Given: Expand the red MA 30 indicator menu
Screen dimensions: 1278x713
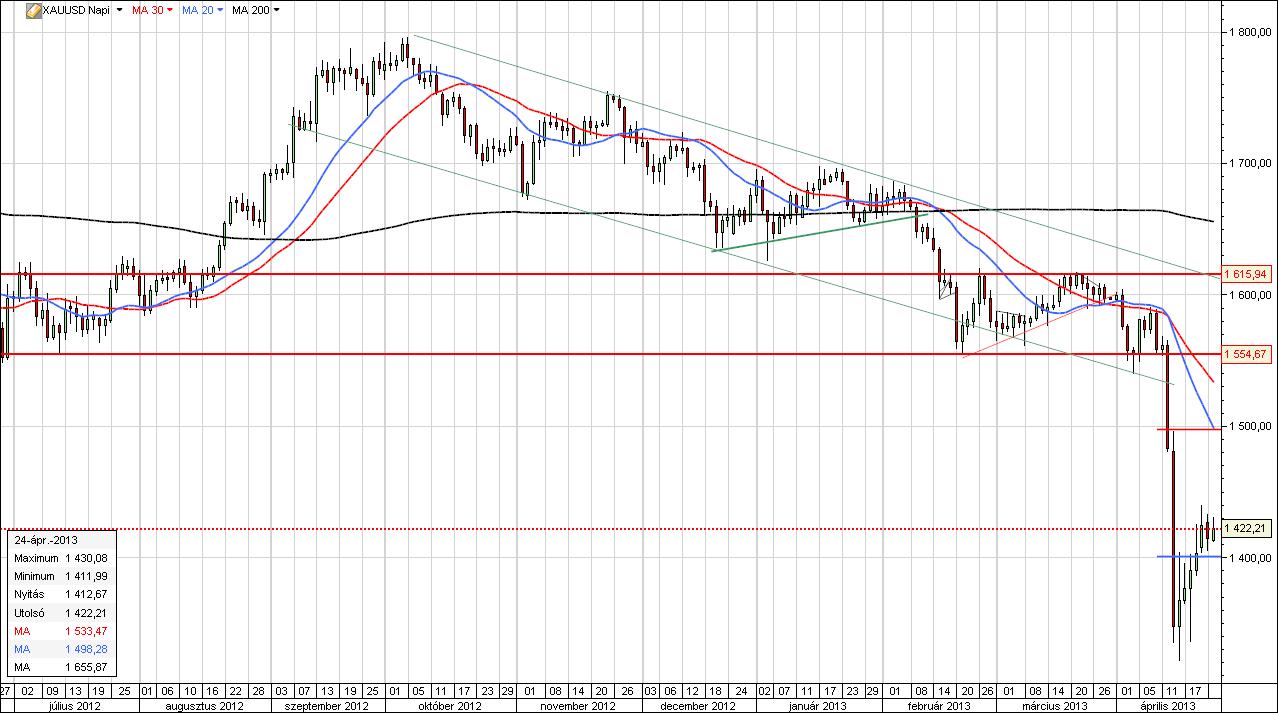Looking at the screenshot, I should coord(169,10).
